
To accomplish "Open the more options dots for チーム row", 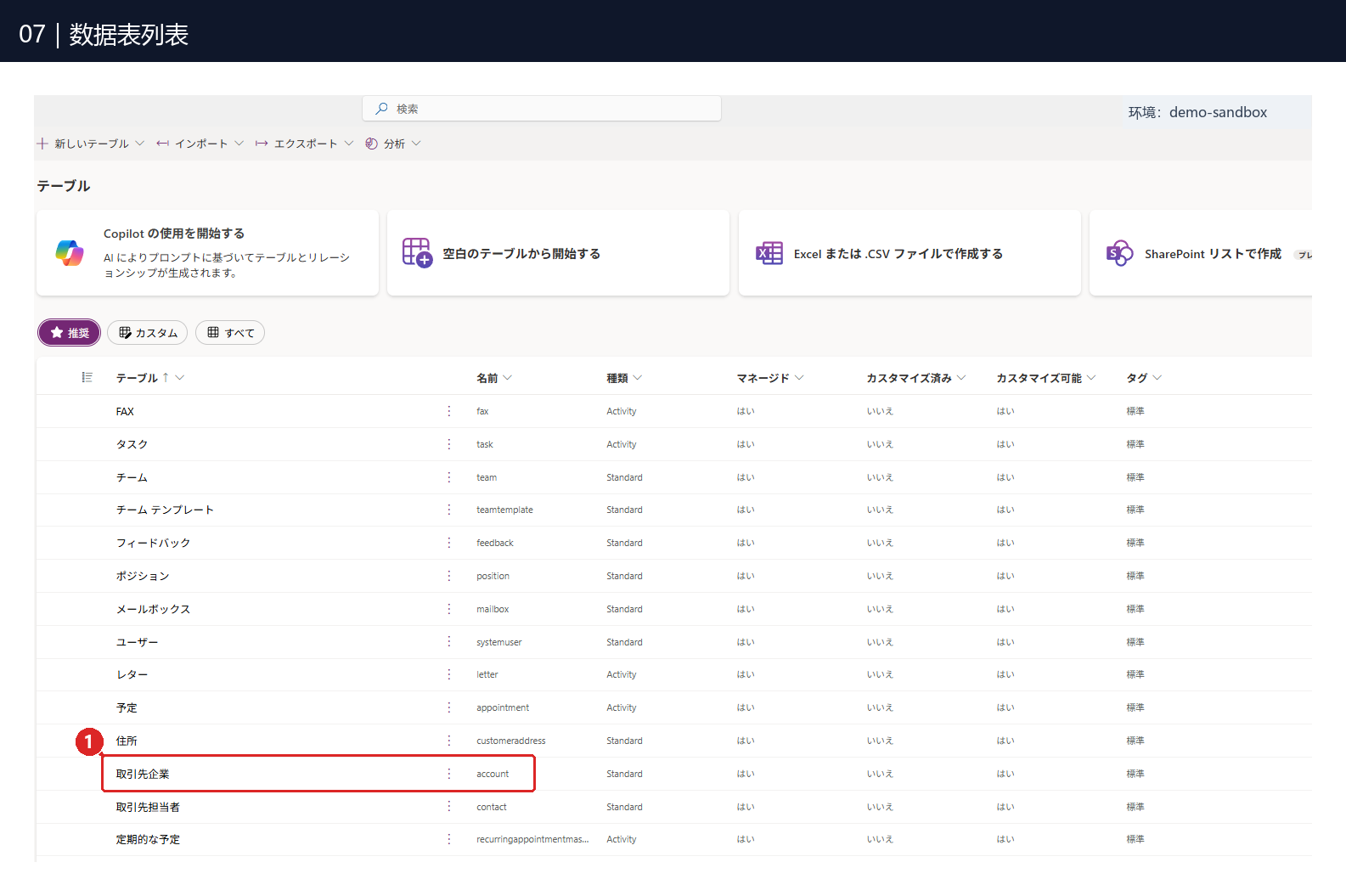I will (x=449, y=477).
